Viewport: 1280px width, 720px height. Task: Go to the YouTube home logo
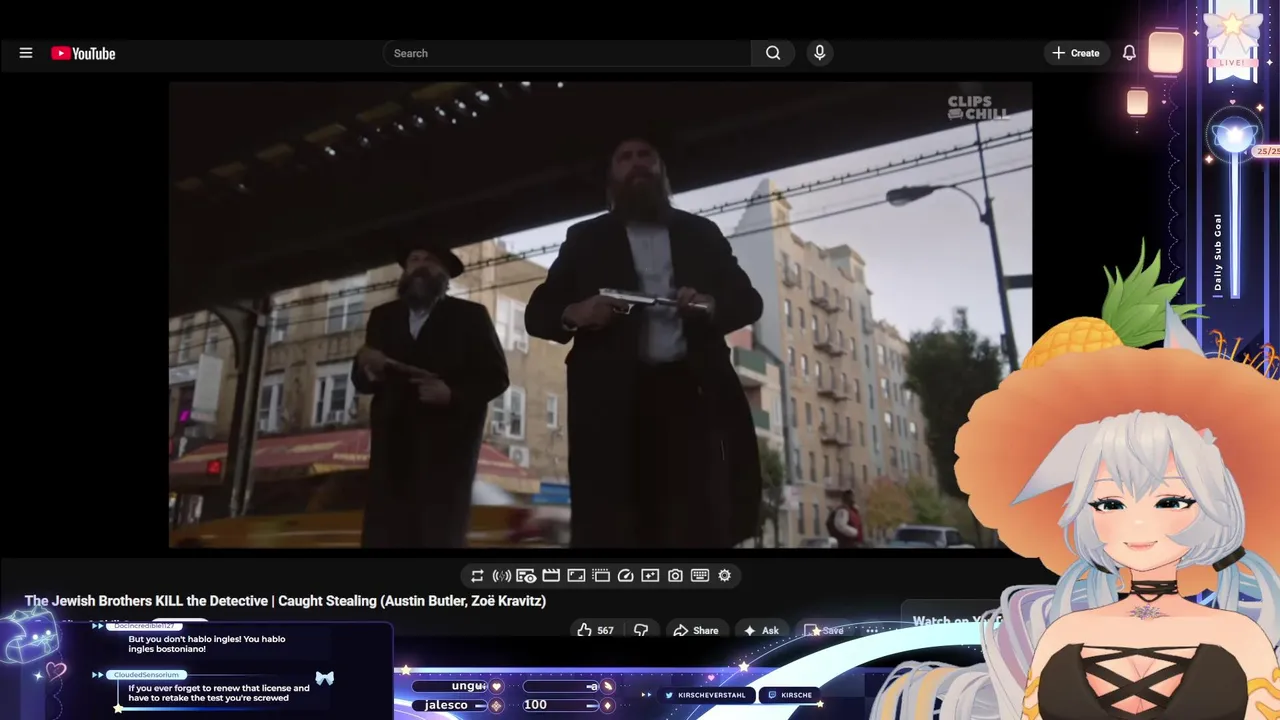click(83, 53)
